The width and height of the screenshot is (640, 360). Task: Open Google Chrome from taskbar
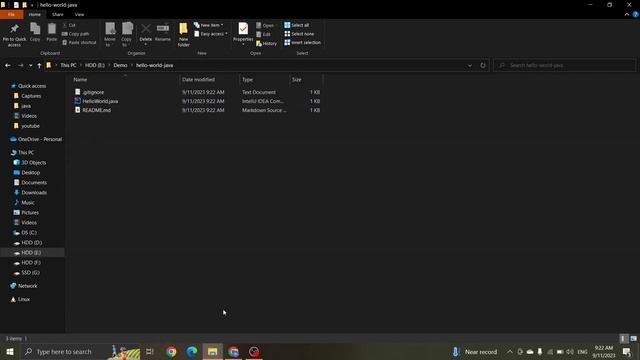click(171, 351)
